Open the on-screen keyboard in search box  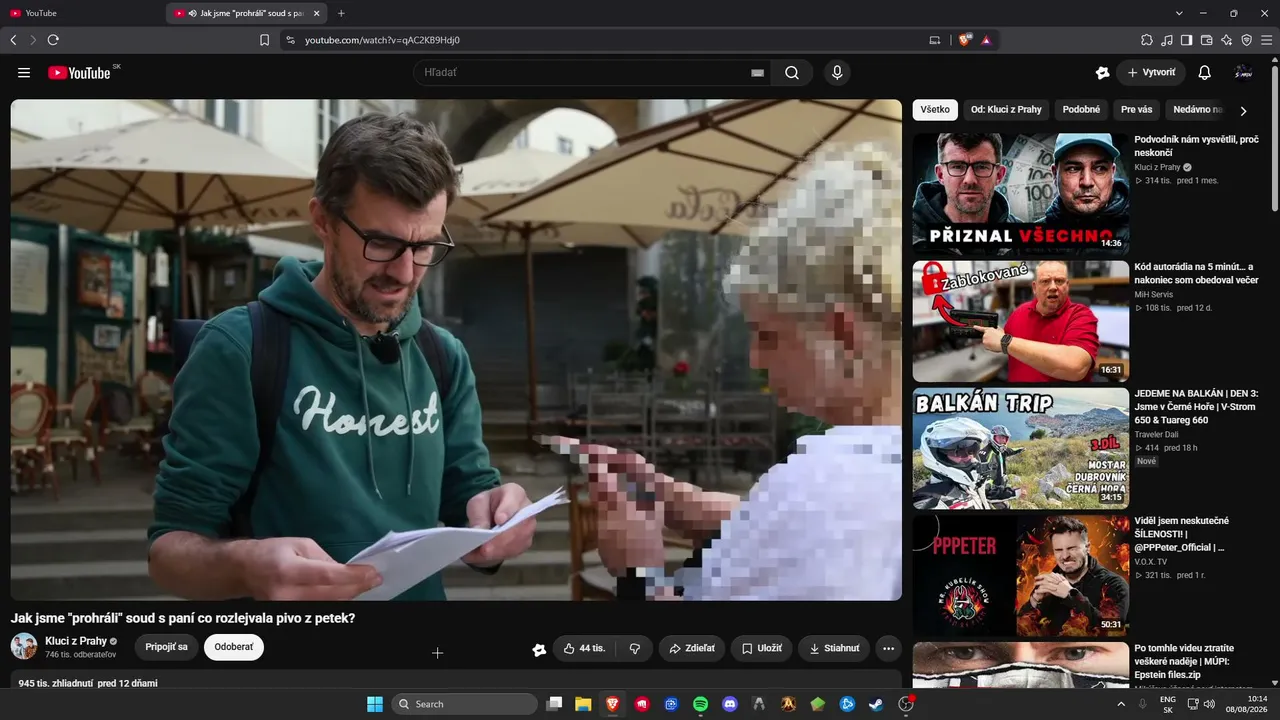[x=757, y=73]
